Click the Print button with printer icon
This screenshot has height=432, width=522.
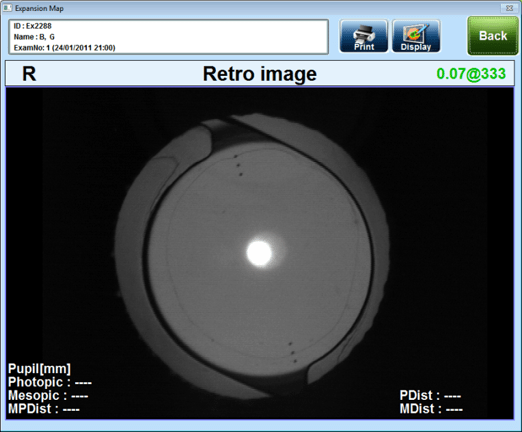[364, 36]
